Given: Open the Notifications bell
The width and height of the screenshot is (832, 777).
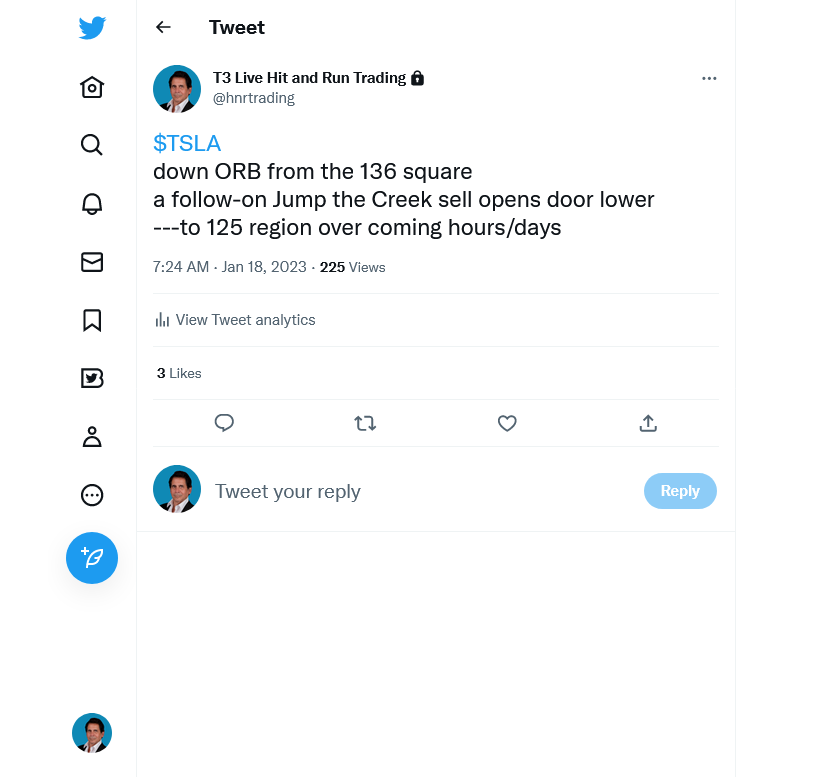Looking at the screenshot, I should [92, 204].
